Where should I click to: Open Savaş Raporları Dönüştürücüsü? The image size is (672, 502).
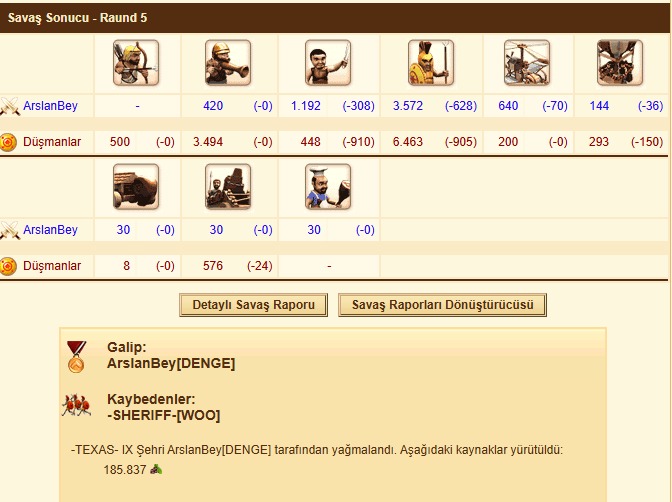point(442,305)
